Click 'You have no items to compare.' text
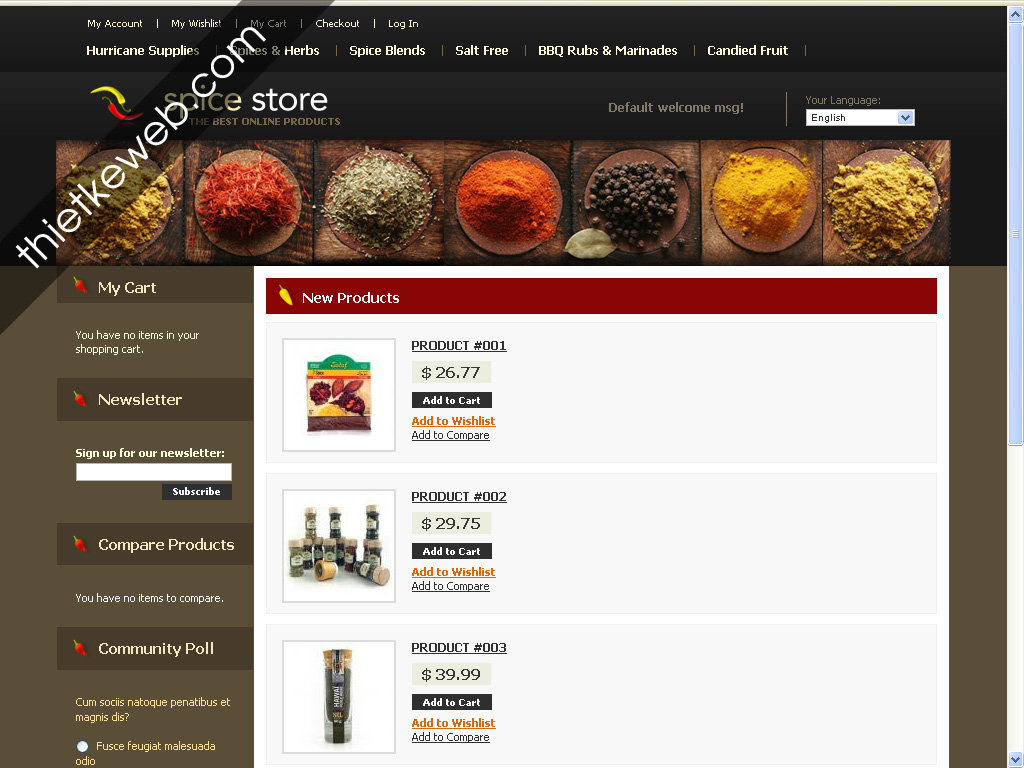The width and height of the screenshot is (1024, 768). (x=150, y=598)
